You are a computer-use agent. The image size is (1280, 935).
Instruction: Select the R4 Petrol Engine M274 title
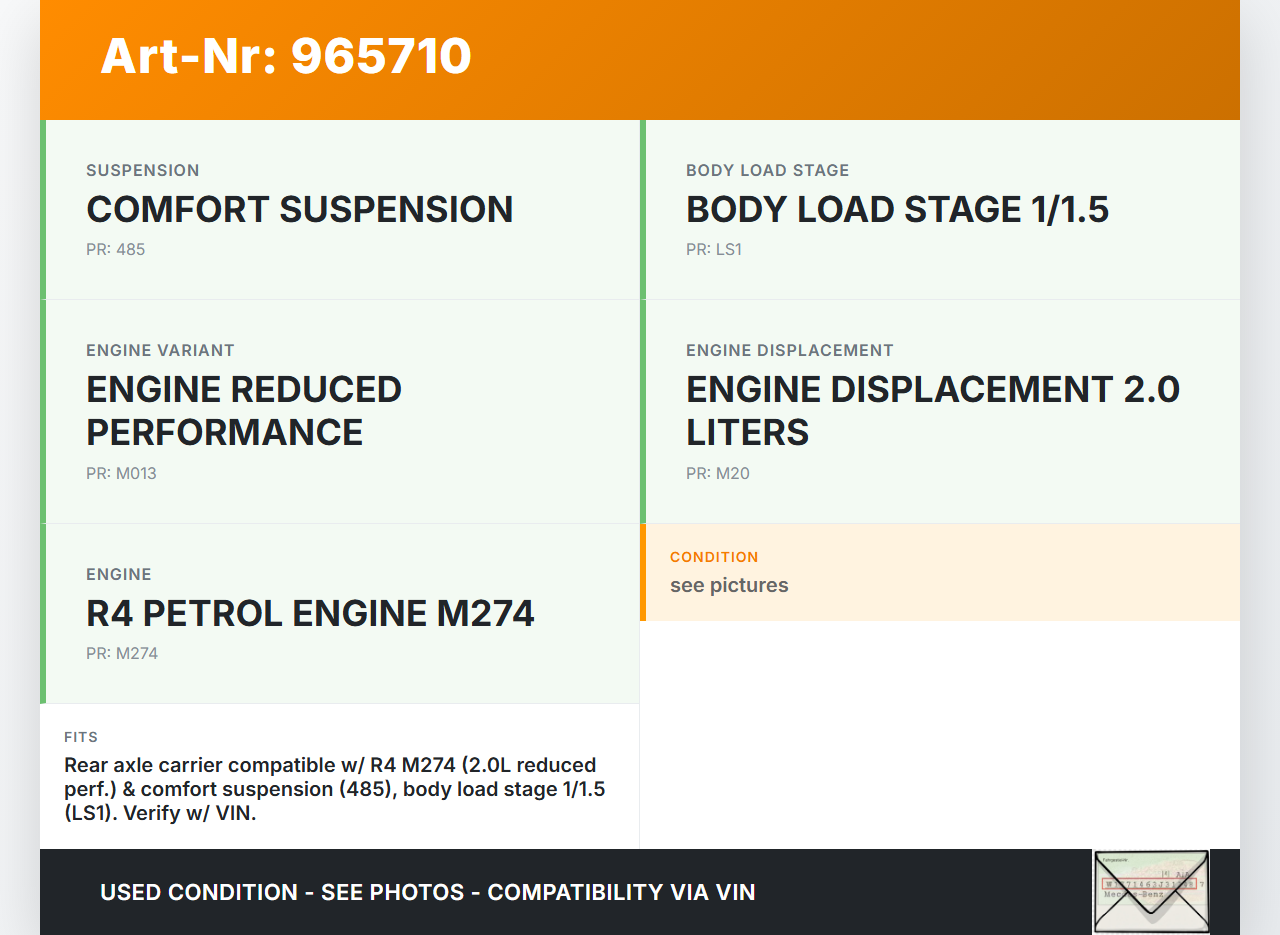(310, 613)
